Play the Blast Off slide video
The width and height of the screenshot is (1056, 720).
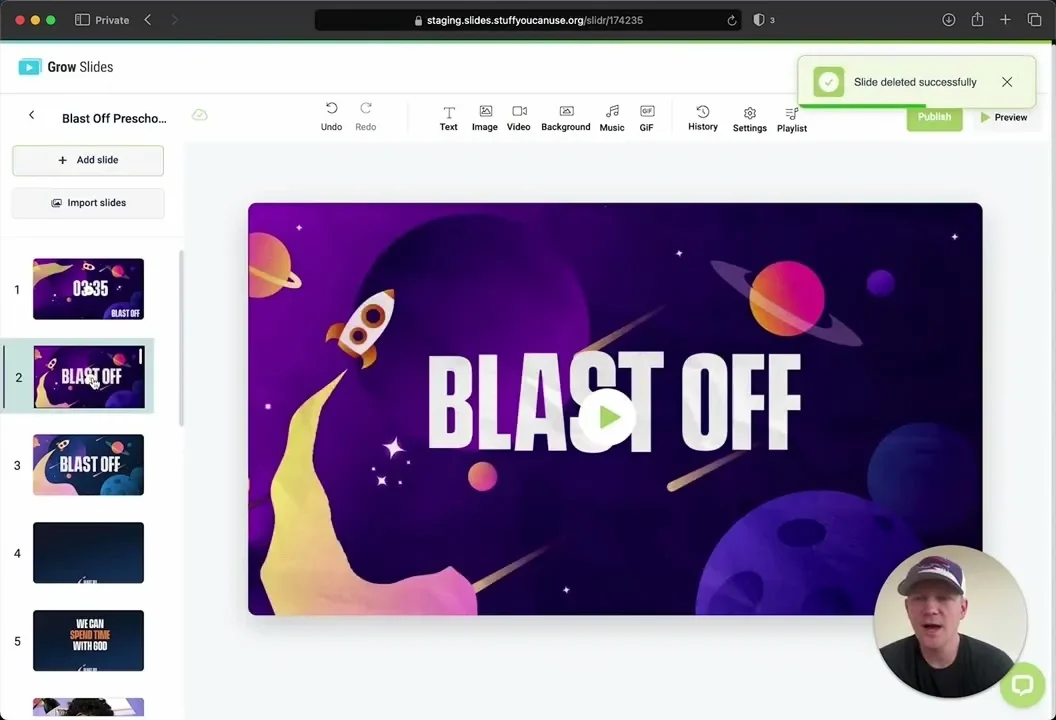coord(609,417)
